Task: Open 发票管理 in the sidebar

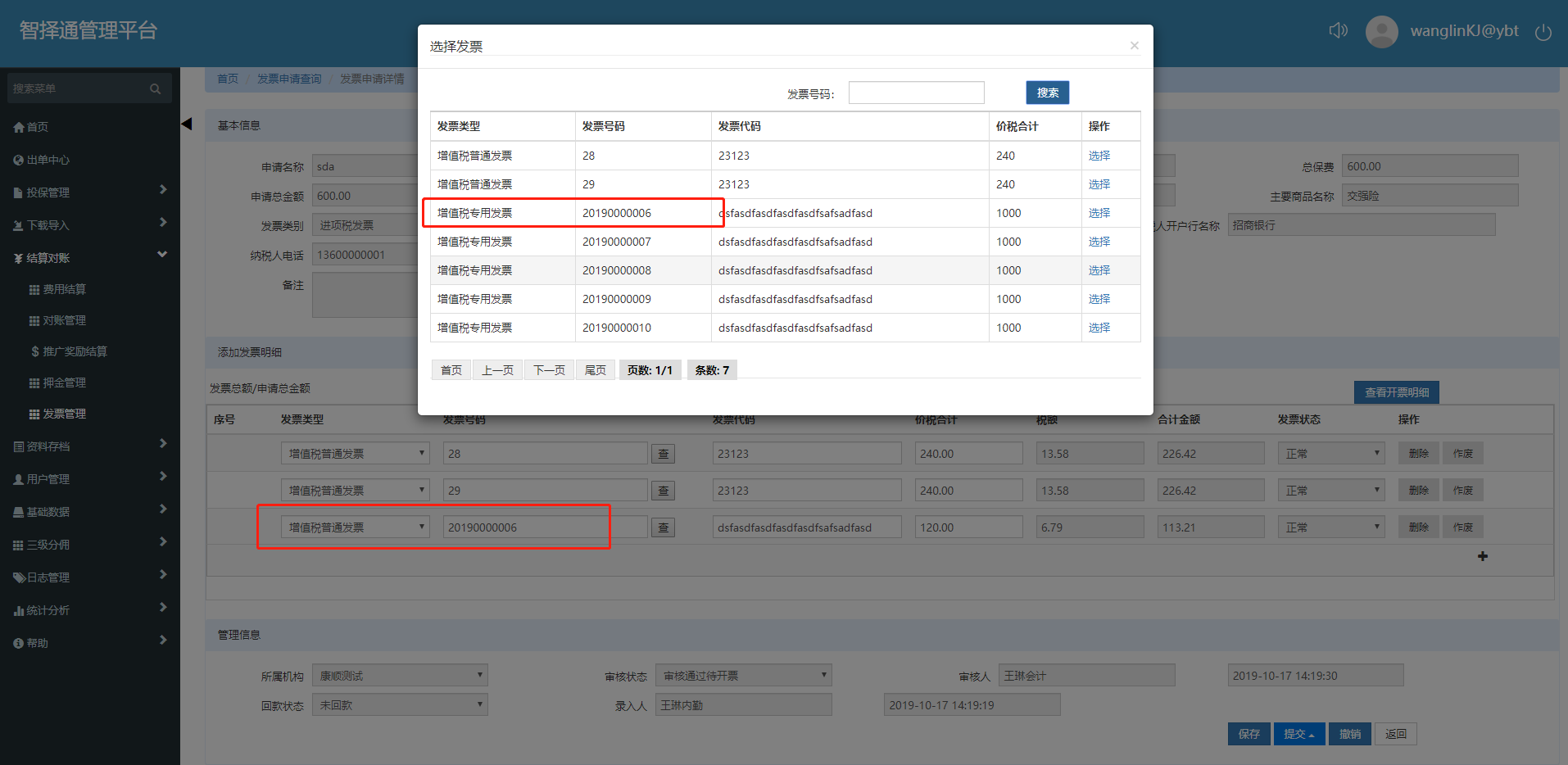Action: coord(64,414)
